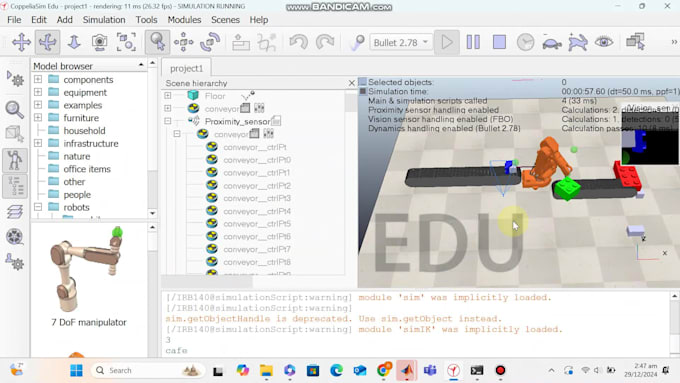Pause the running simulation

(473, 43)
